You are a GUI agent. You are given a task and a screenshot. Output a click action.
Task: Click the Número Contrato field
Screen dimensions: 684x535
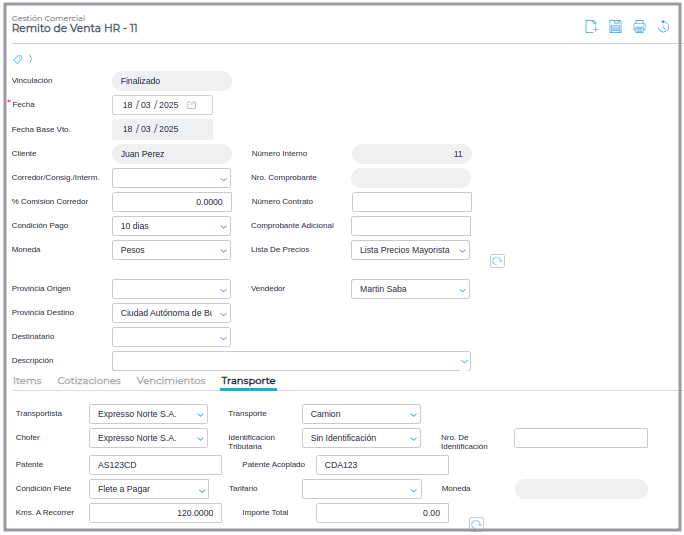[x=411, y=202]
